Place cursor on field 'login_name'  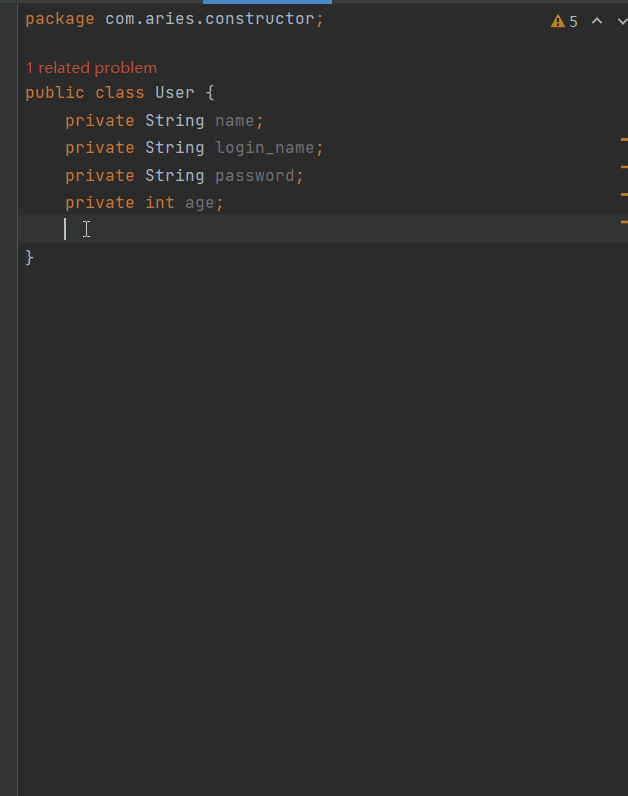pos(265,148)
